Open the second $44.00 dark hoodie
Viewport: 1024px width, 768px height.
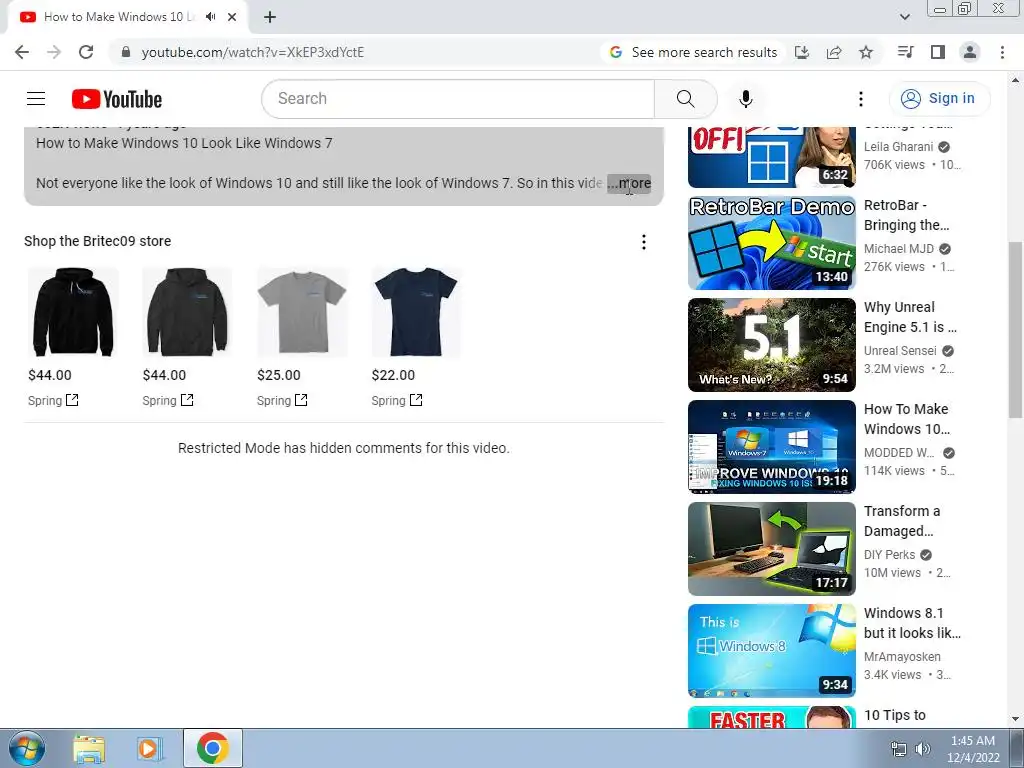tap(187, 312)
